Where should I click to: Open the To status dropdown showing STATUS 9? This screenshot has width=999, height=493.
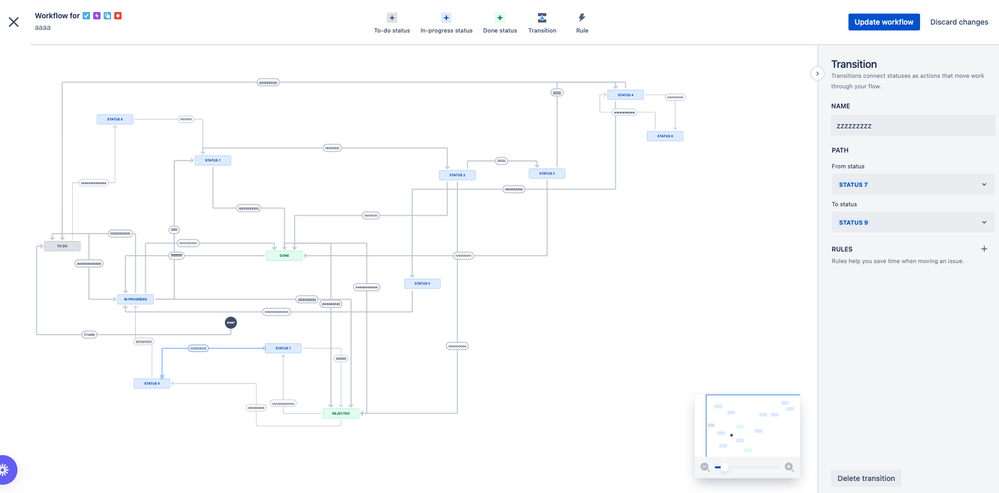click(x=912, y=222)
